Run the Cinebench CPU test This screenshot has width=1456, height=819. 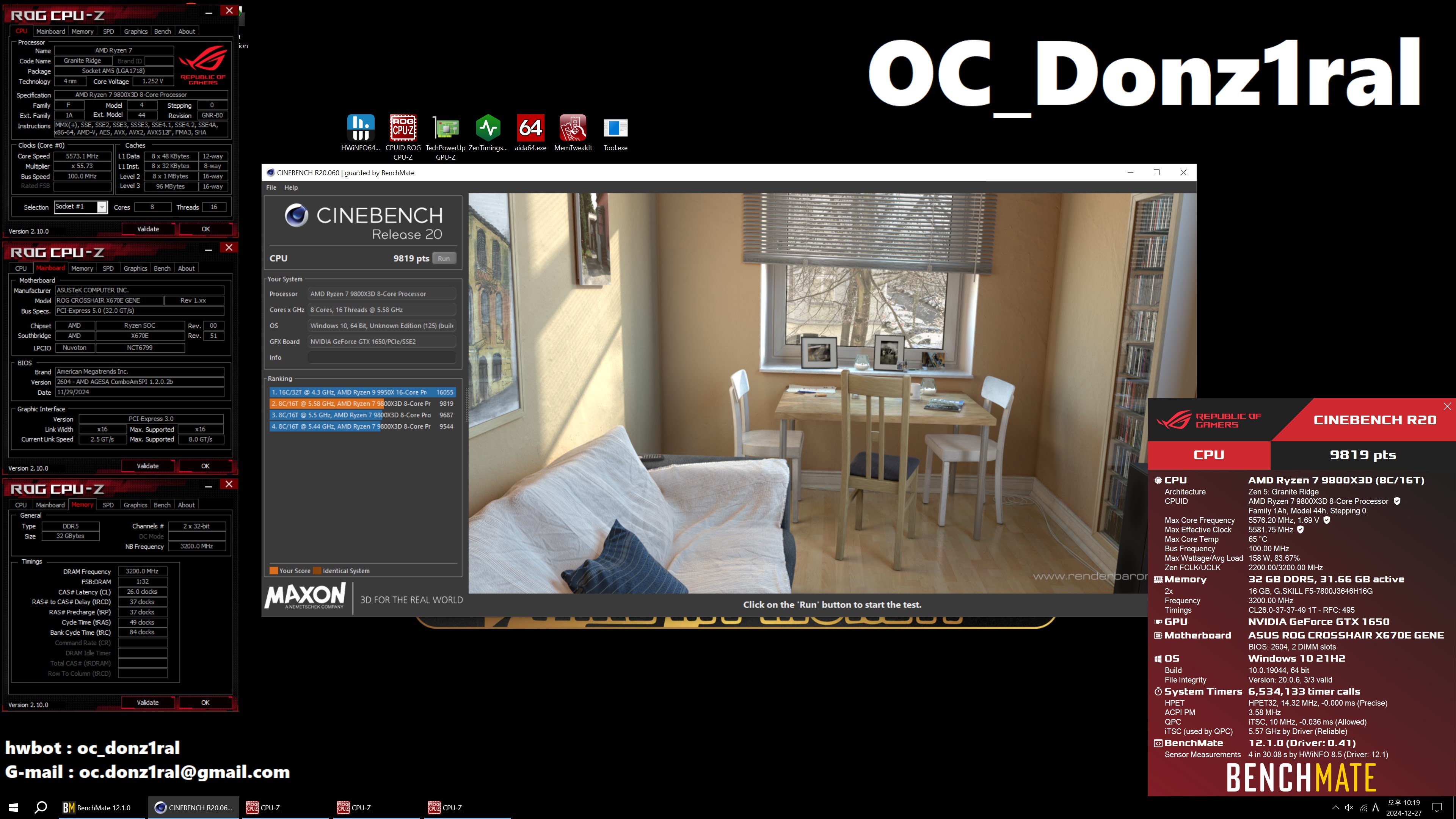click(x=444, y=258)
